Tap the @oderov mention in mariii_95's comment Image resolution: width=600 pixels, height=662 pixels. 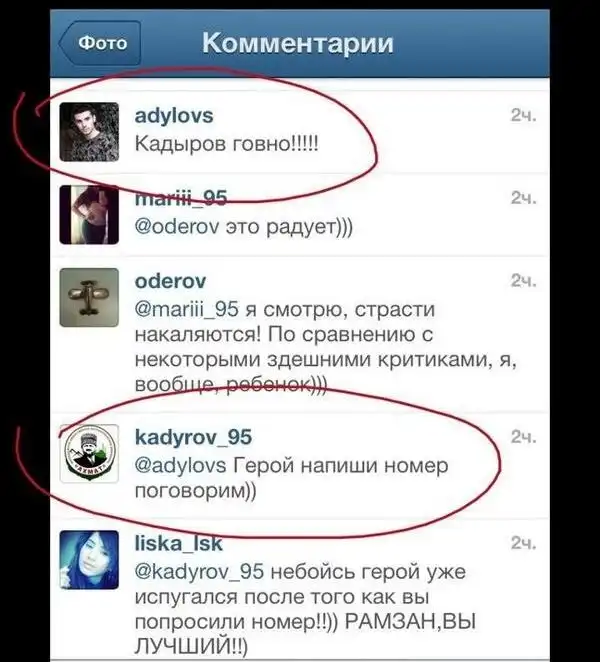tap(177, 227)
